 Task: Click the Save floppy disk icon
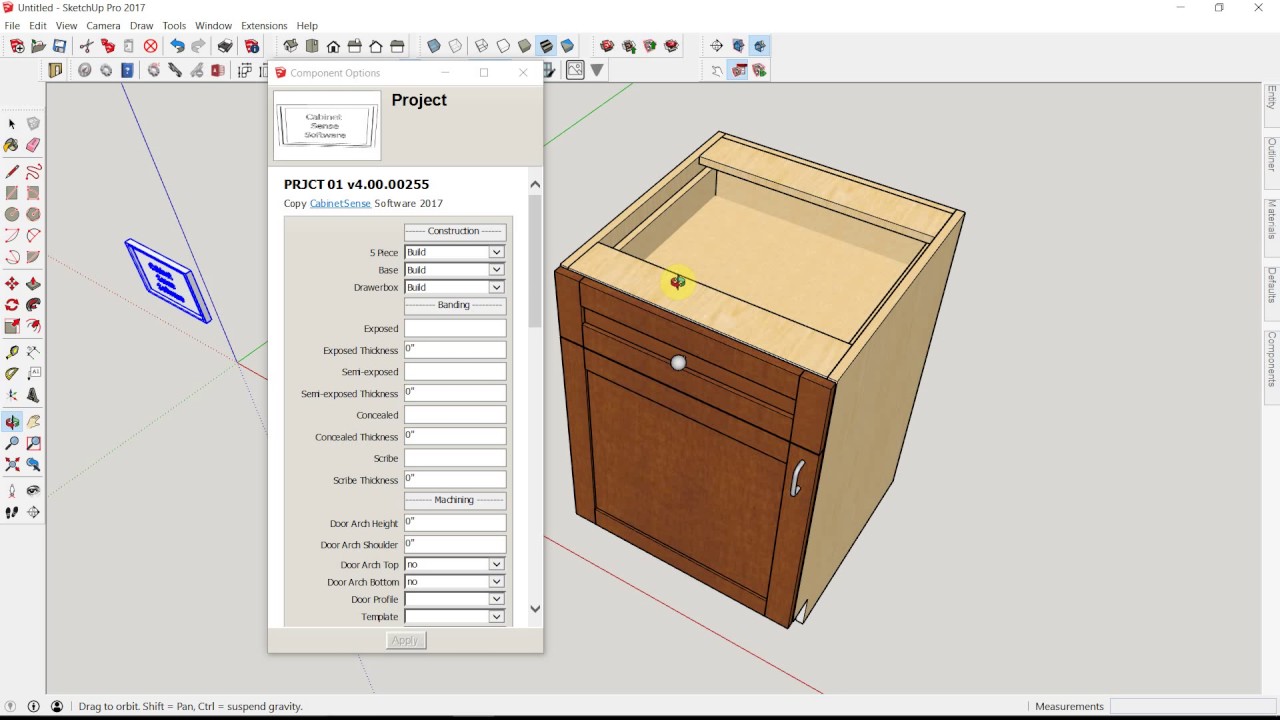click(59, 46)
